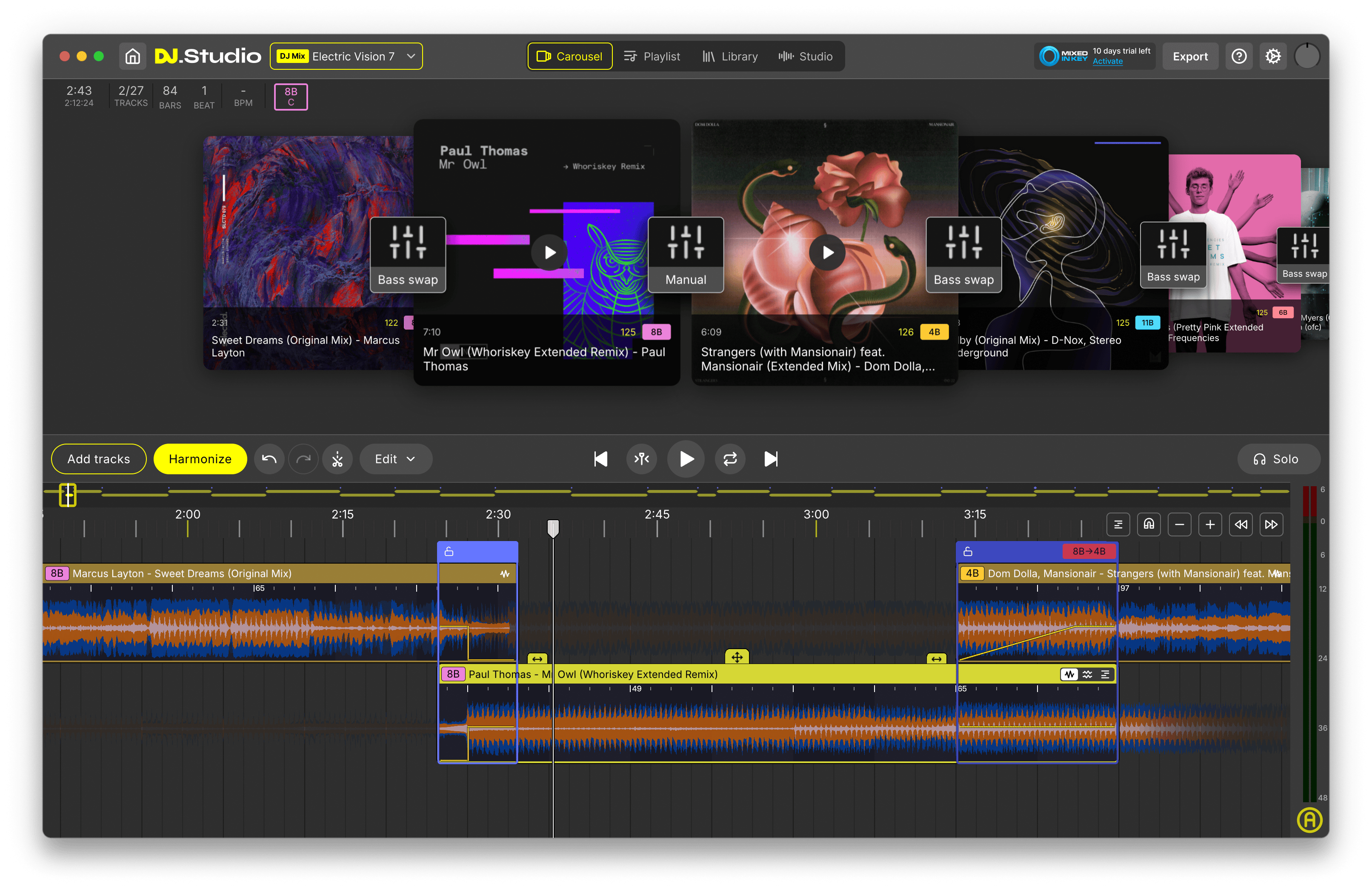1372x889 pixels.
Task: Click the Export button
Action: [1190, 57]
